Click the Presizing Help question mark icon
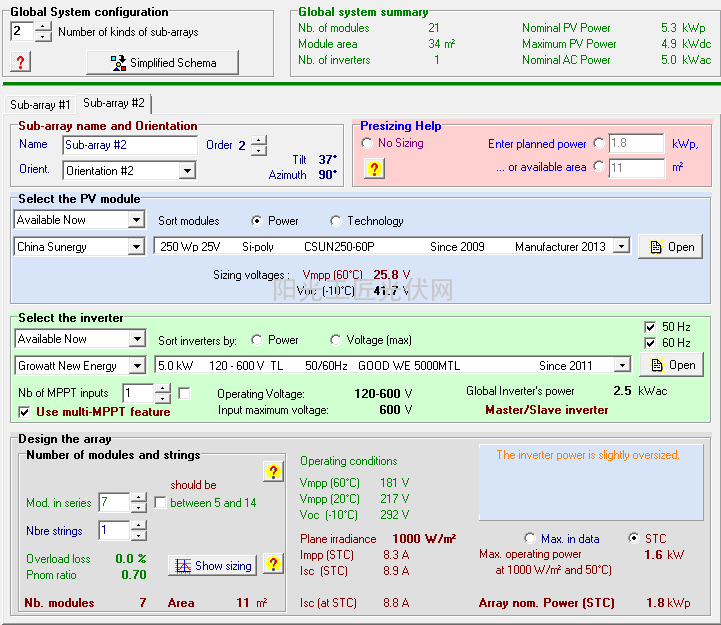The image size is (721, 625). (374, 168)
